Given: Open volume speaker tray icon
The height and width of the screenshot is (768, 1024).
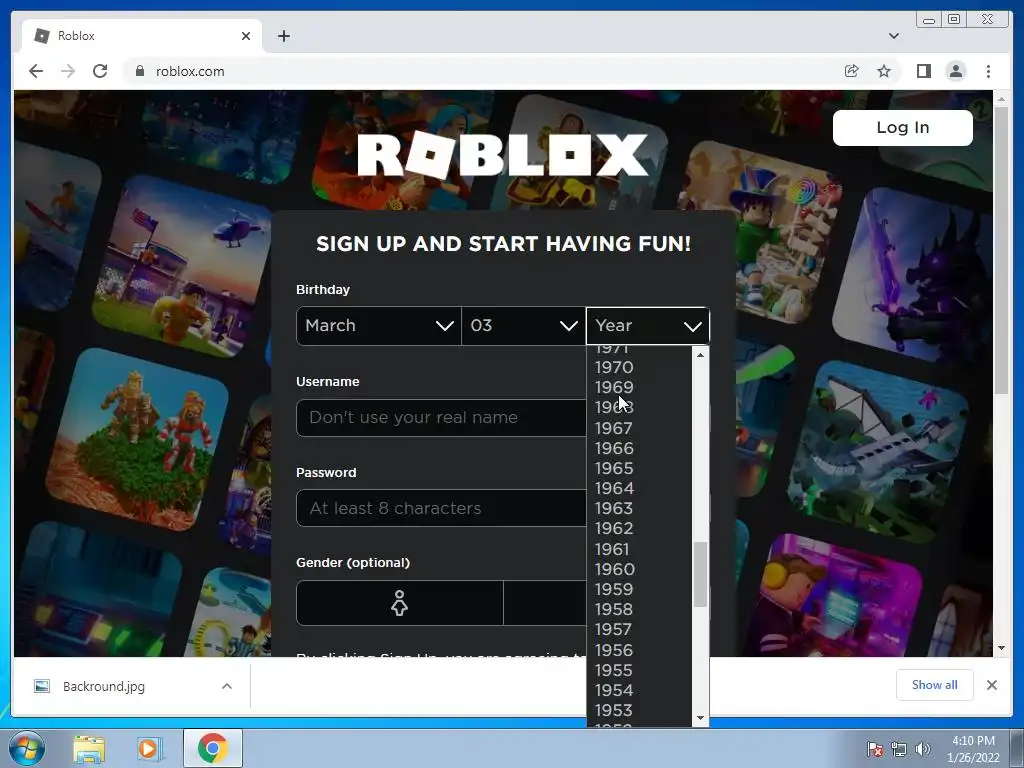Looking at the screenshot, I should [x=922, y=749].
